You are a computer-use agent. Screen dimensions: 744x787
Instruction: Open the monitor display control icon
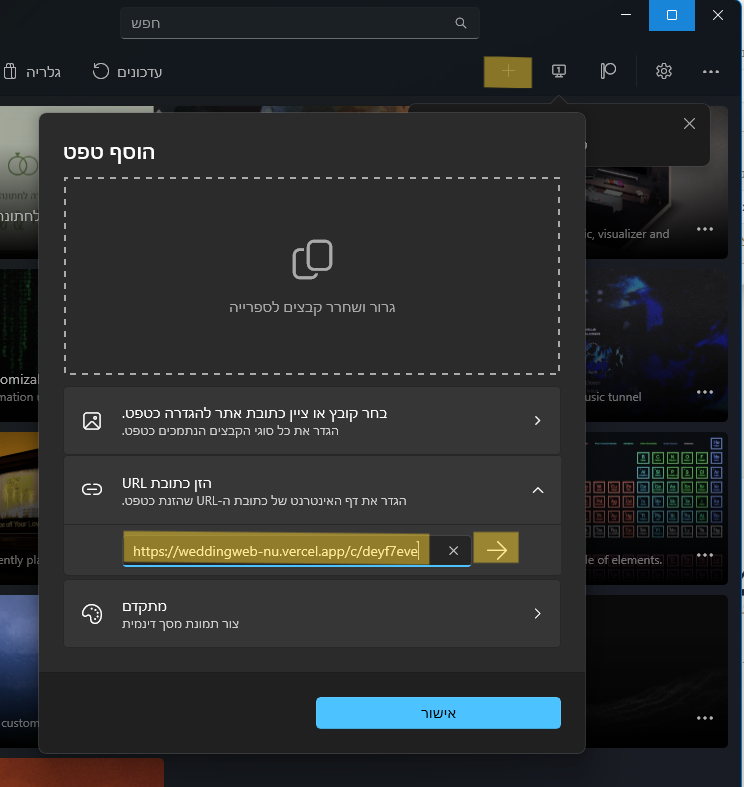pos(559,71)
